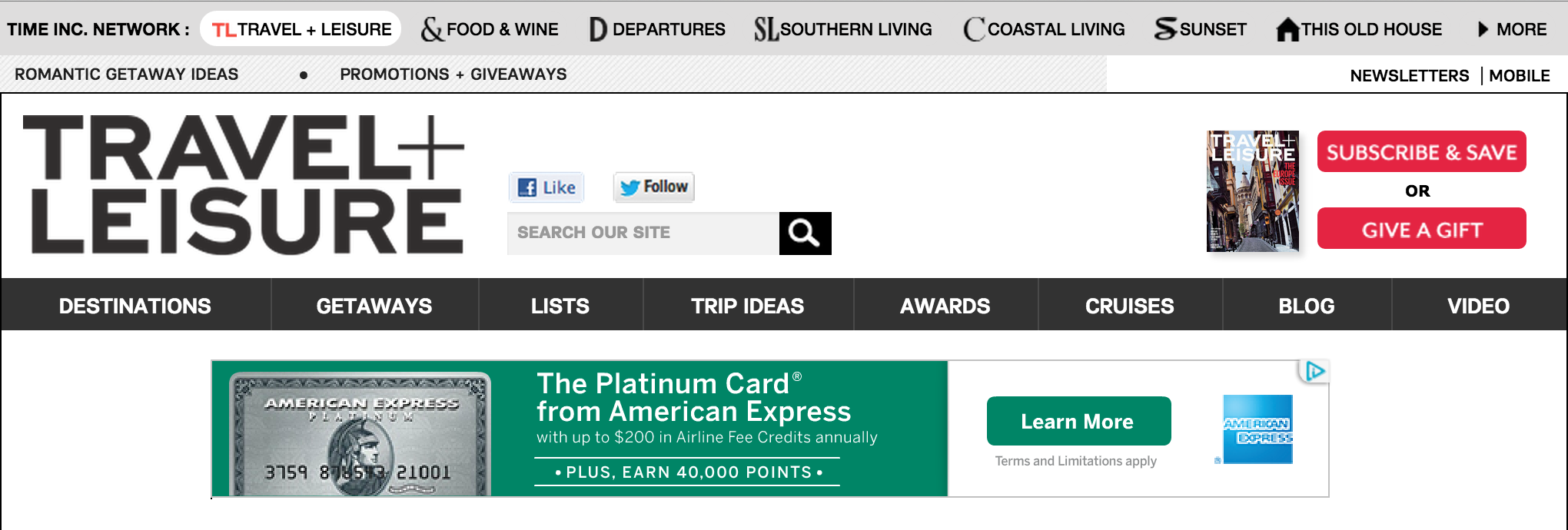Click the Search Our Site field
Screen dimensions: 1568x530
643,233
